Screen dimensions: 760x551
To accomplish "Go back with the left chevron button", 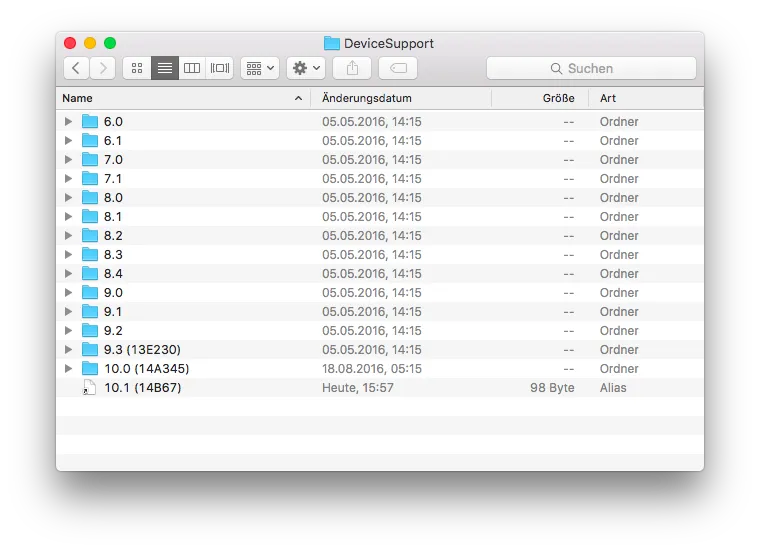I will [x=76, y=68].
